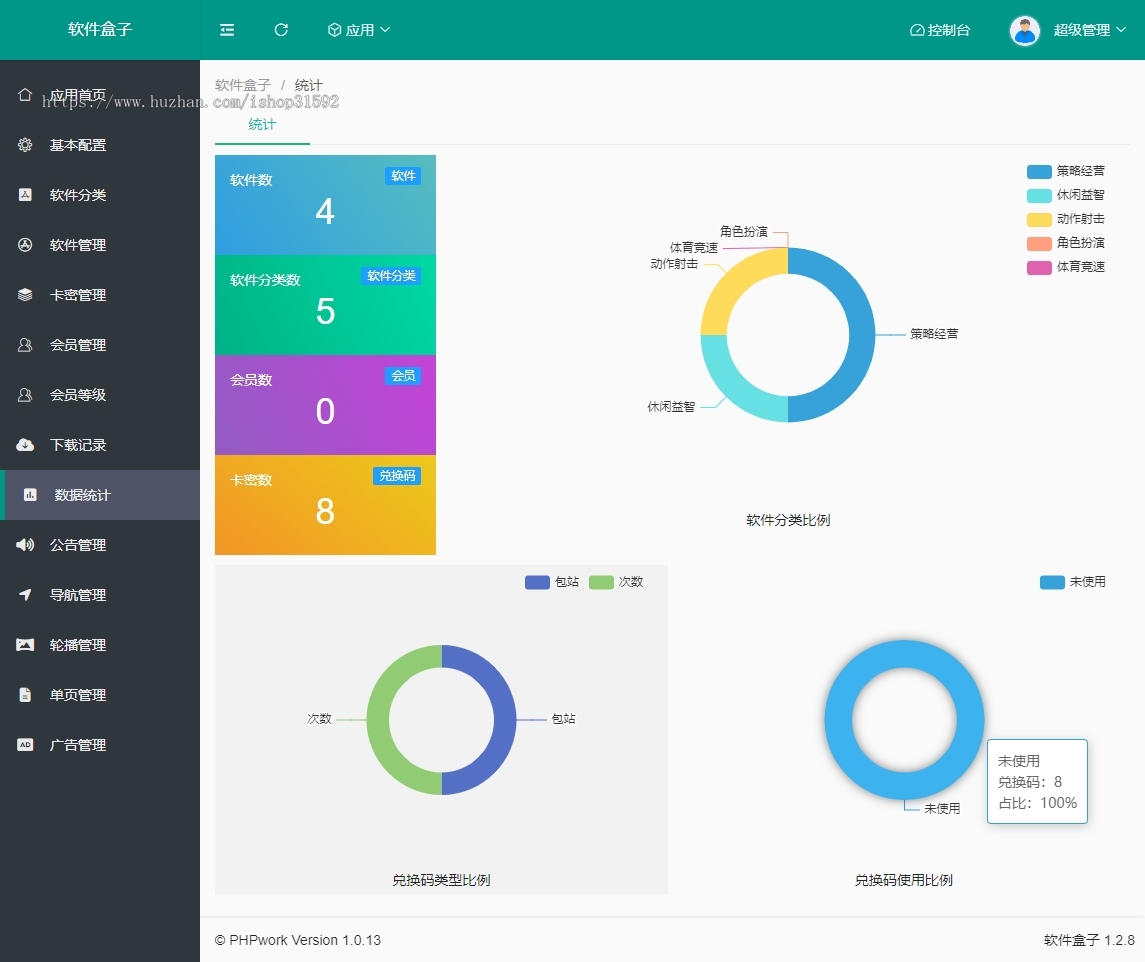The image size is (1145, 962).
Task: Click the 软件盒子 breadcrumb link
Action: point(243,85)
